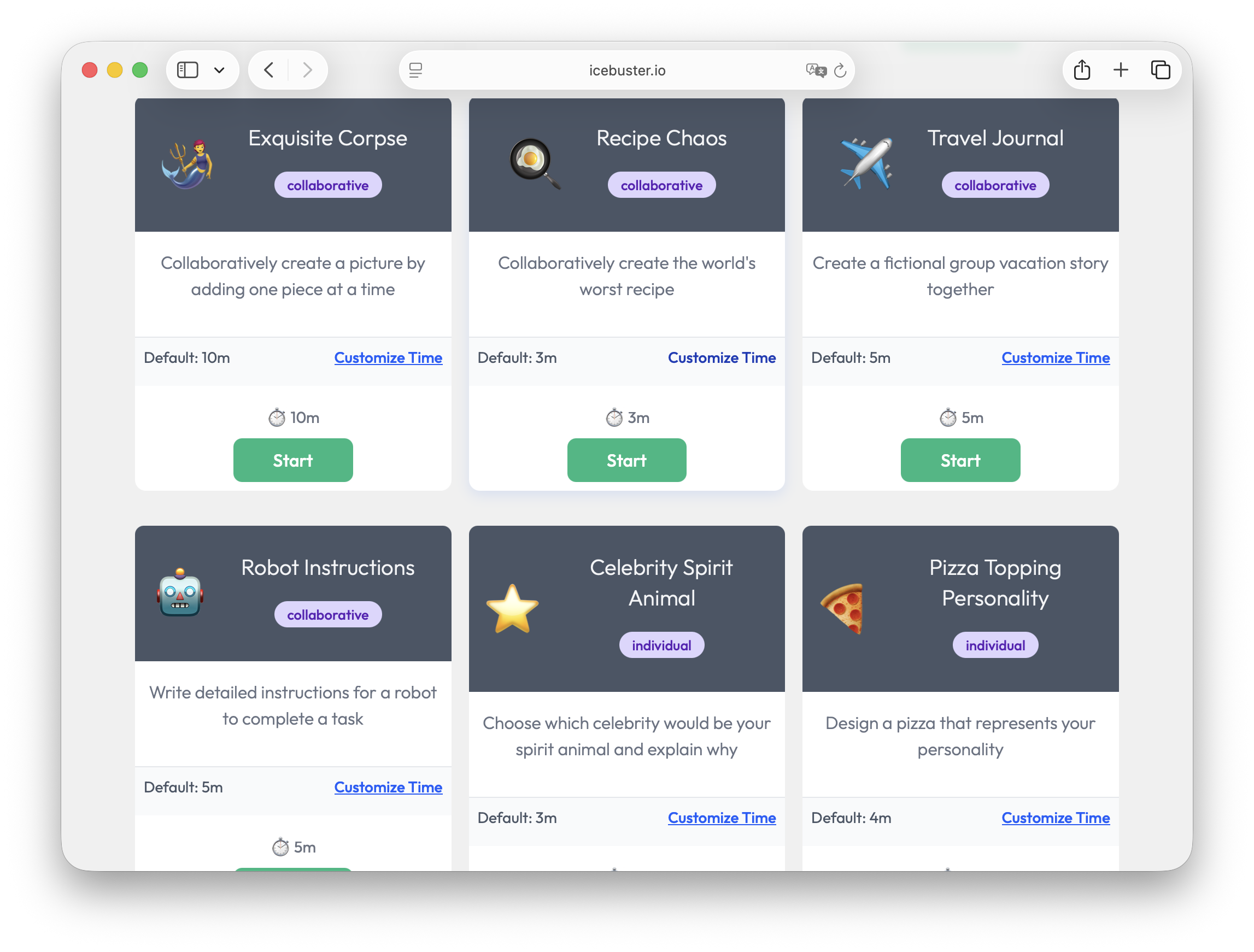Click the icebuster.io address field
Viewport: 1254px width, 952px height.
point(626,70)
